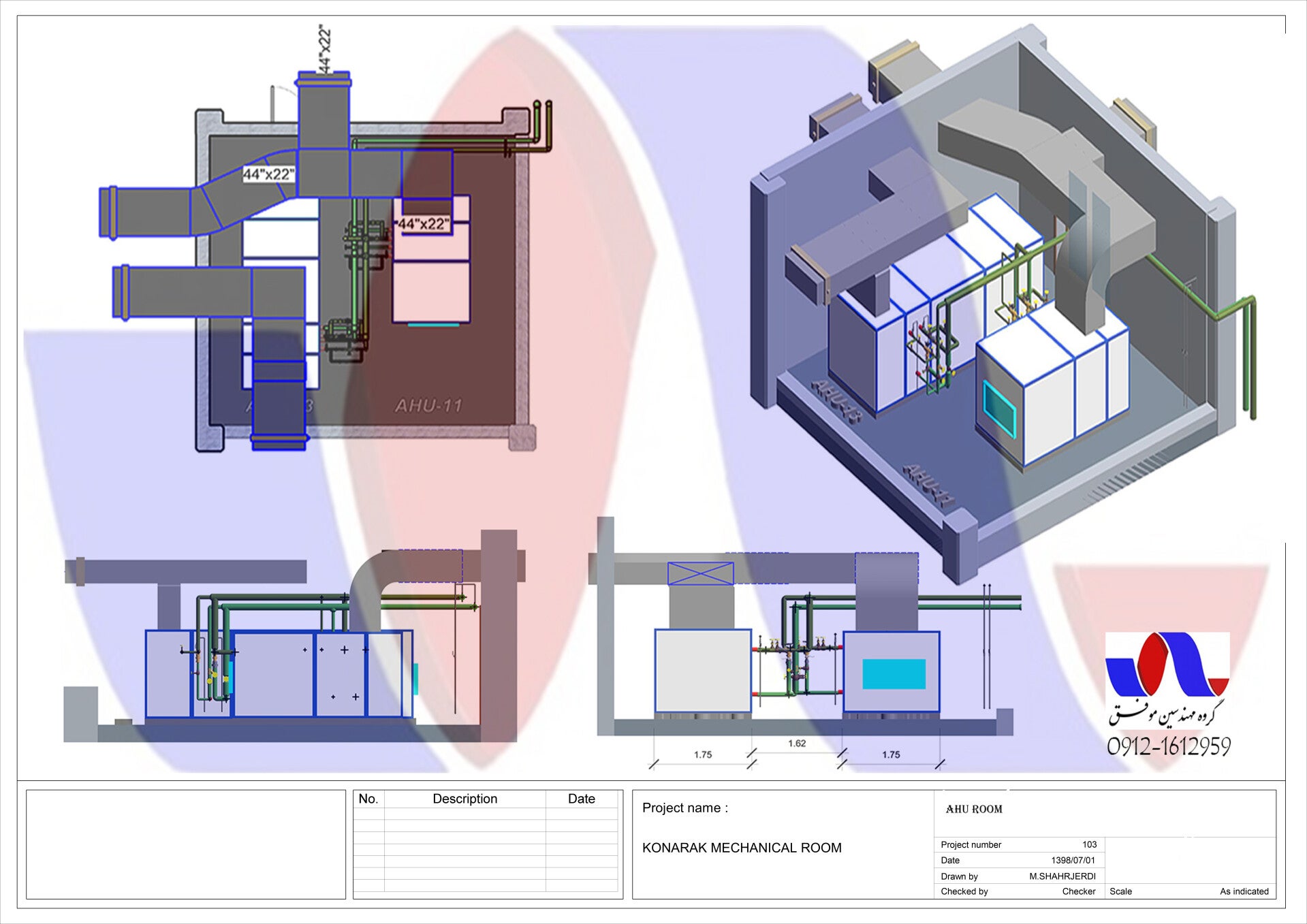Image resolution: width=1307 pixels, height=924 pixels.
Task: Click the AHU-11 label in the plan view
Action: 428,406
